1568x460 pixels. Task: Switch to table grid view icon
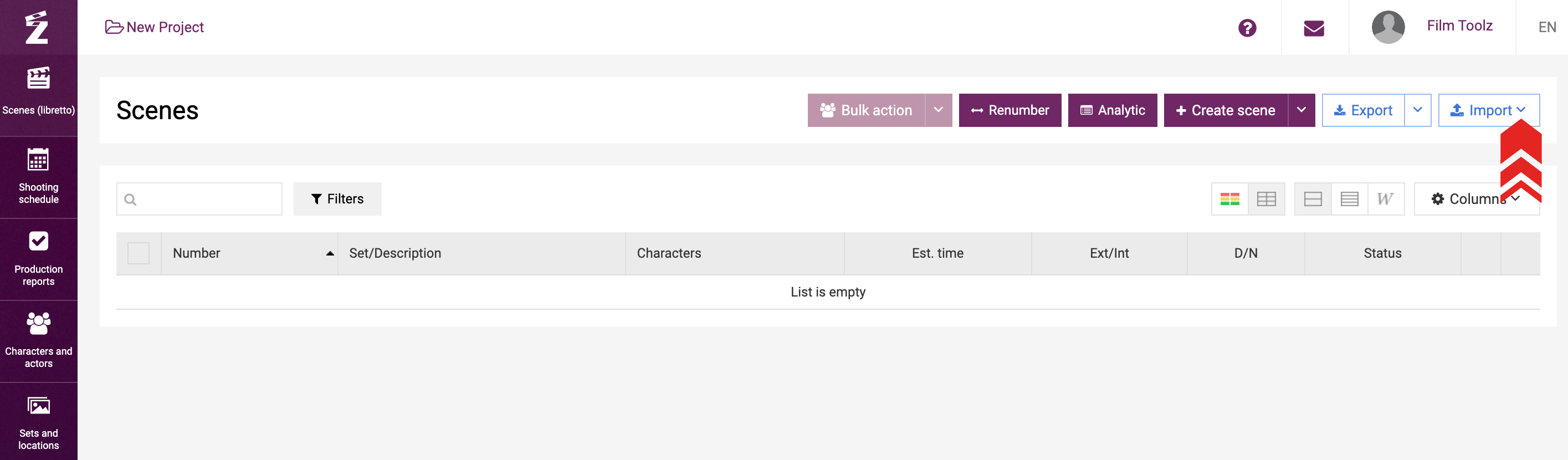[1266, 199]
